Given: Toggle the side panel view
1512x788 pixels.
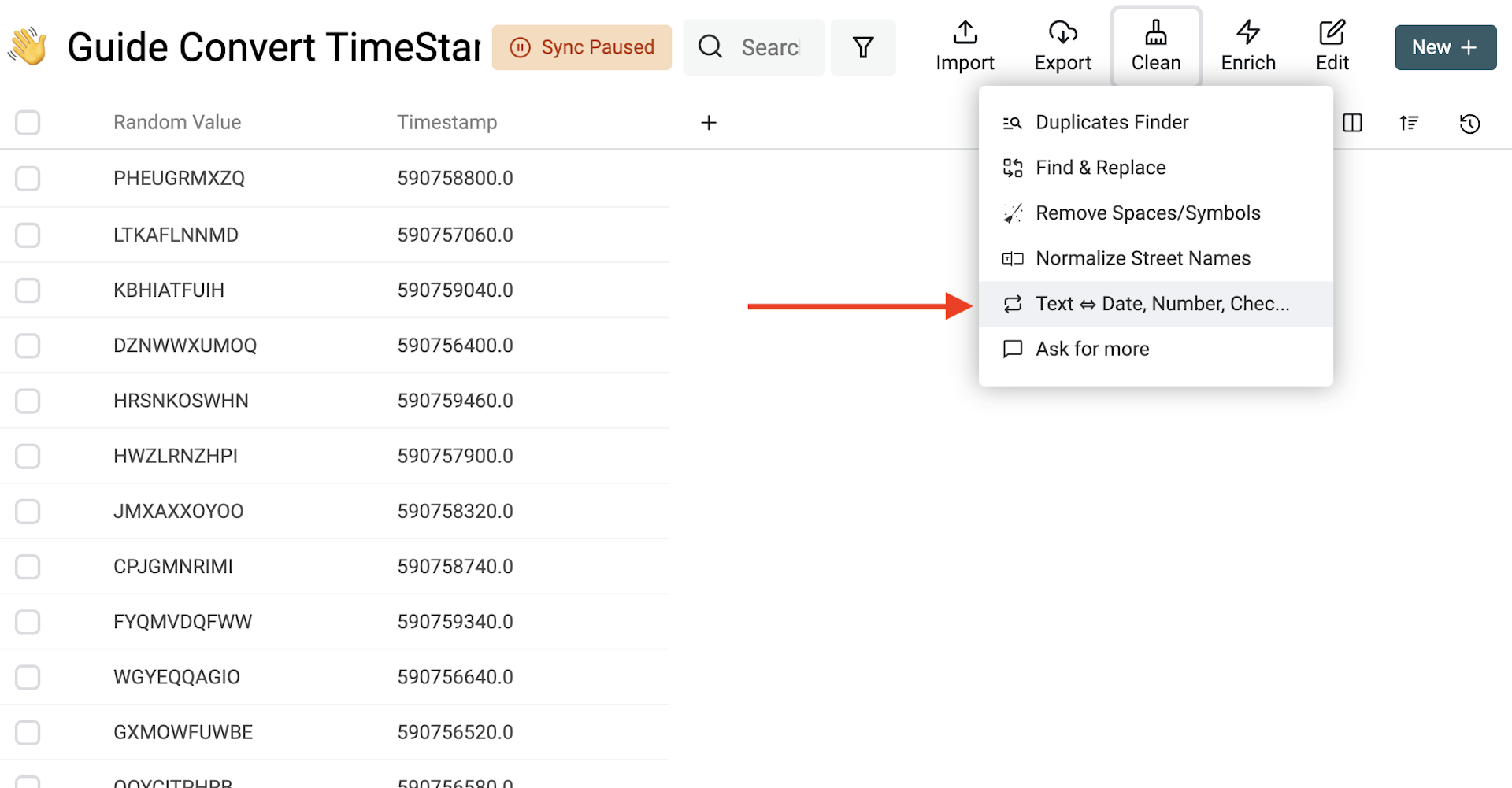Looking at the screenshot, I should click(1352, 123).
